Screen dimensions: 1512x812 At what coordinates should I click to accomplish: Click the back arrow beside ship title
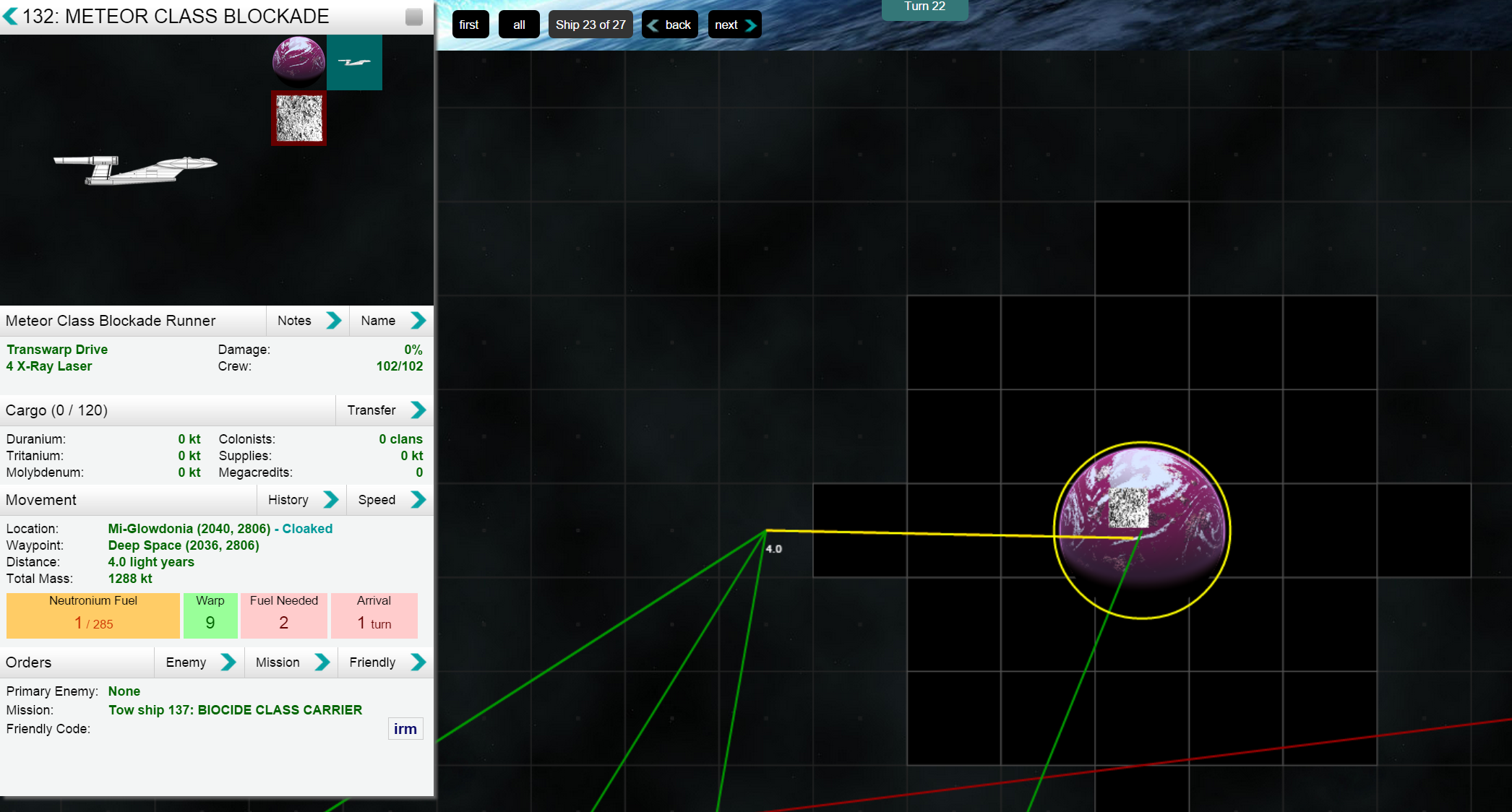pyautogui.click(x=11, y=16)
